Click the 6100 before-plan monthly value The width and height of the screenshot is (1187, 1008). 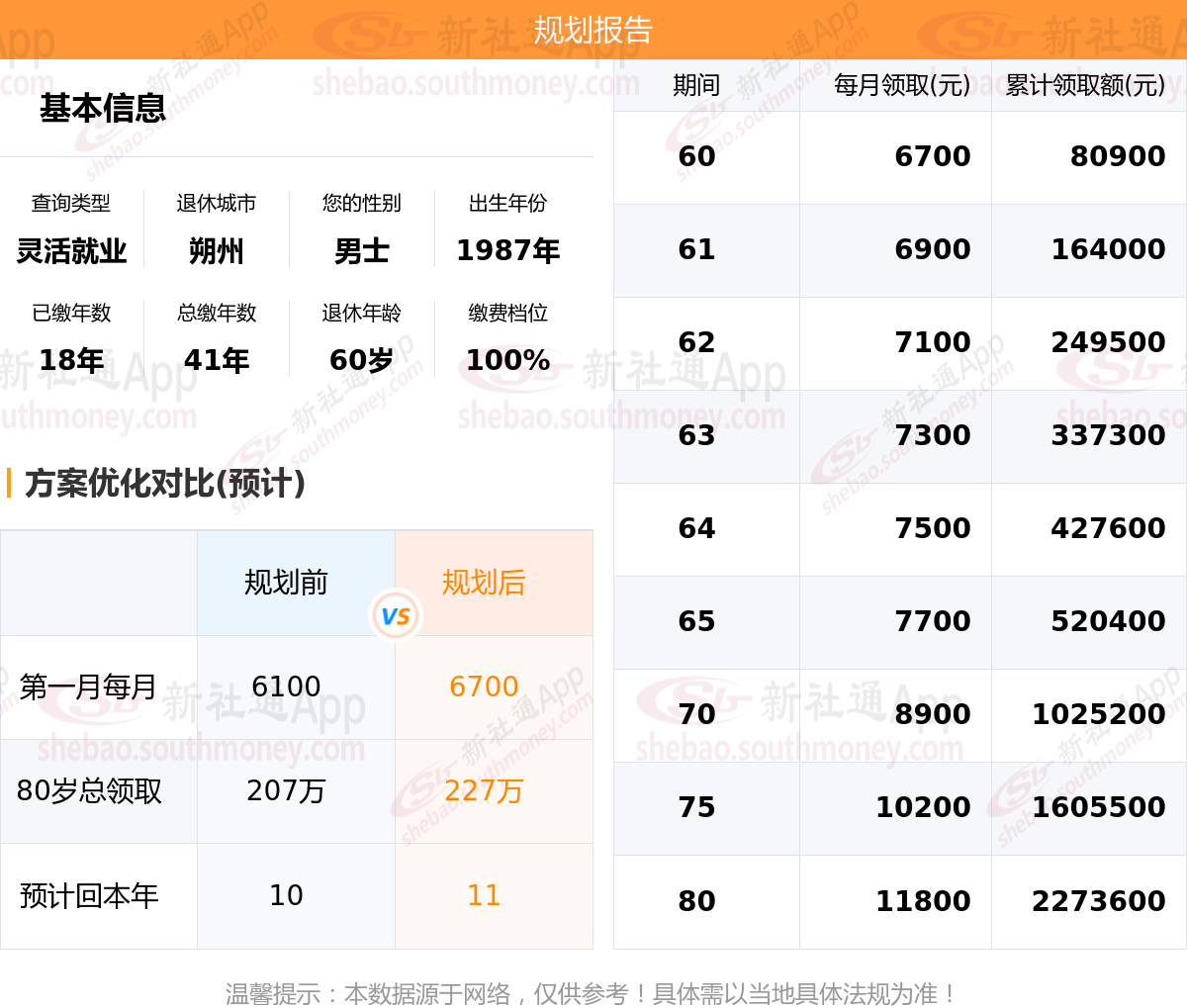pos(286,687)
